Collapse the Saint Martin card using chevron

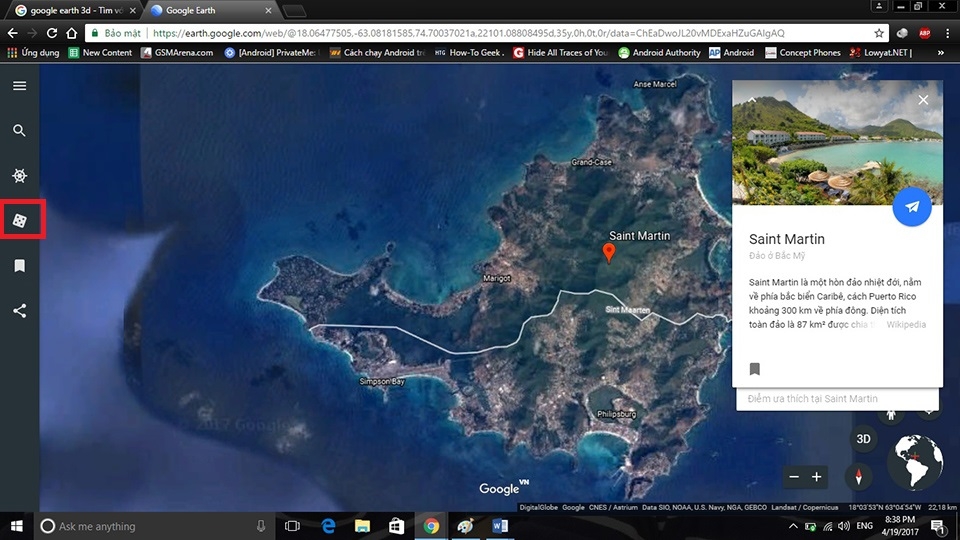[752, 100]
